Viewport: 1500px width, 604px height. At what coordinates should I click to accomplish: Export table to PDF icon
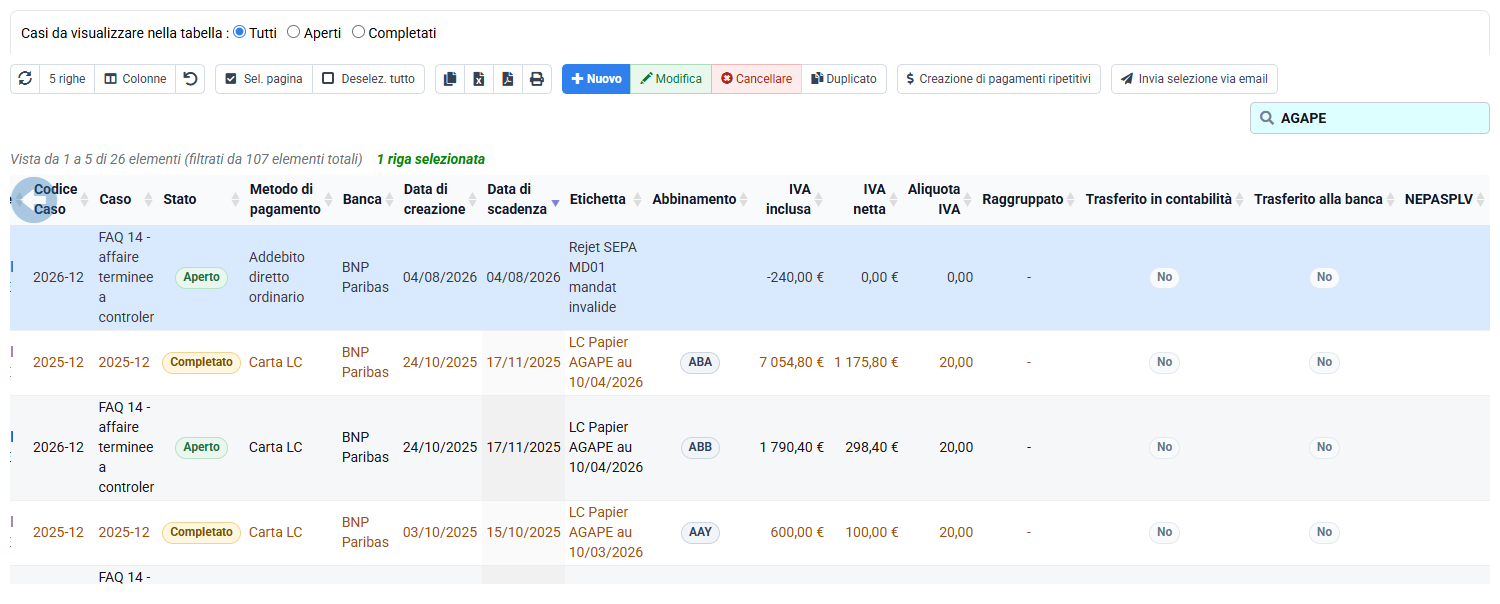click(x=508, y=79)
